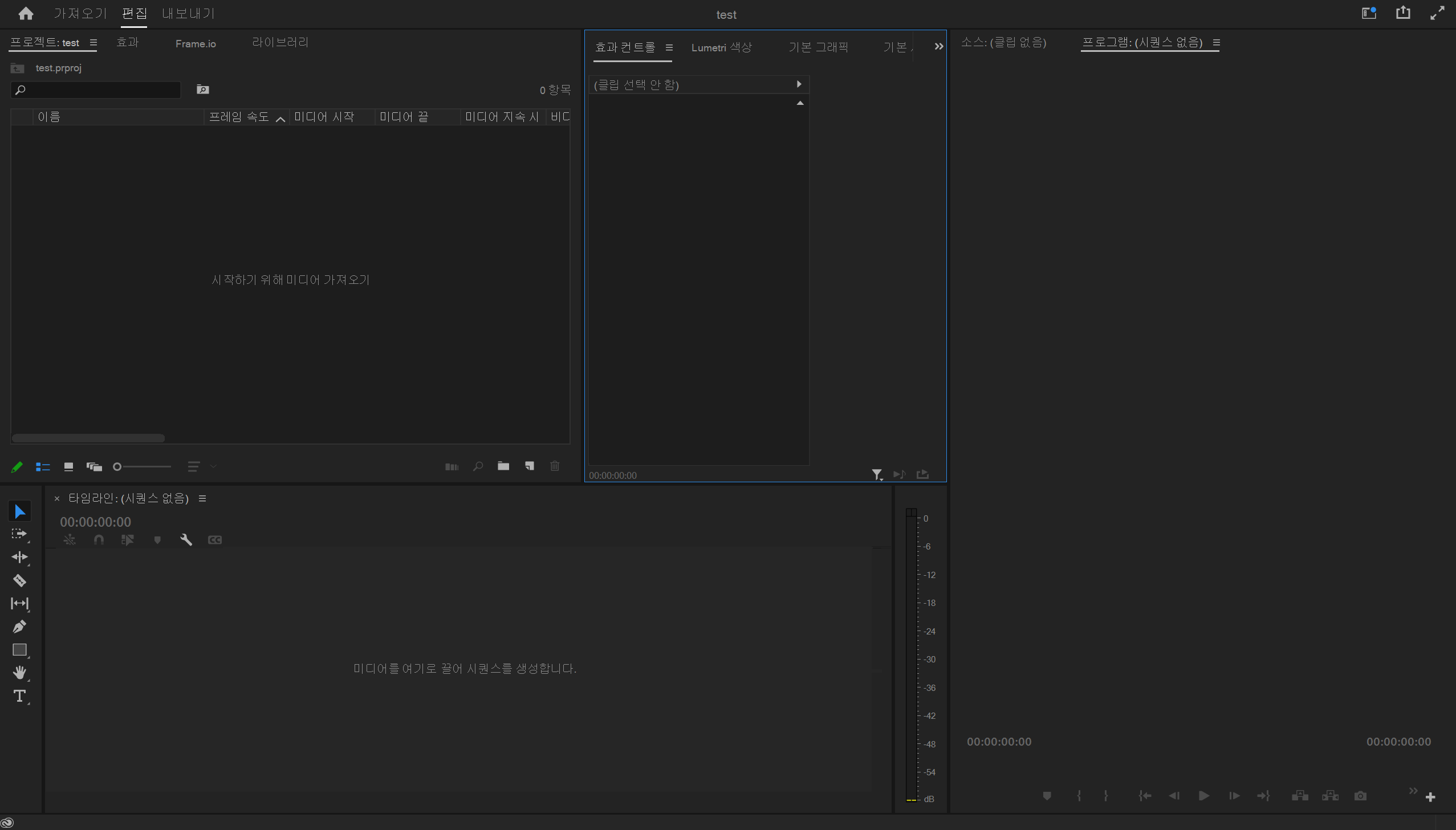Expand the overflow panel tabs chevron
This screenshot has height=830, width=1456.
[x=938, y=47]
